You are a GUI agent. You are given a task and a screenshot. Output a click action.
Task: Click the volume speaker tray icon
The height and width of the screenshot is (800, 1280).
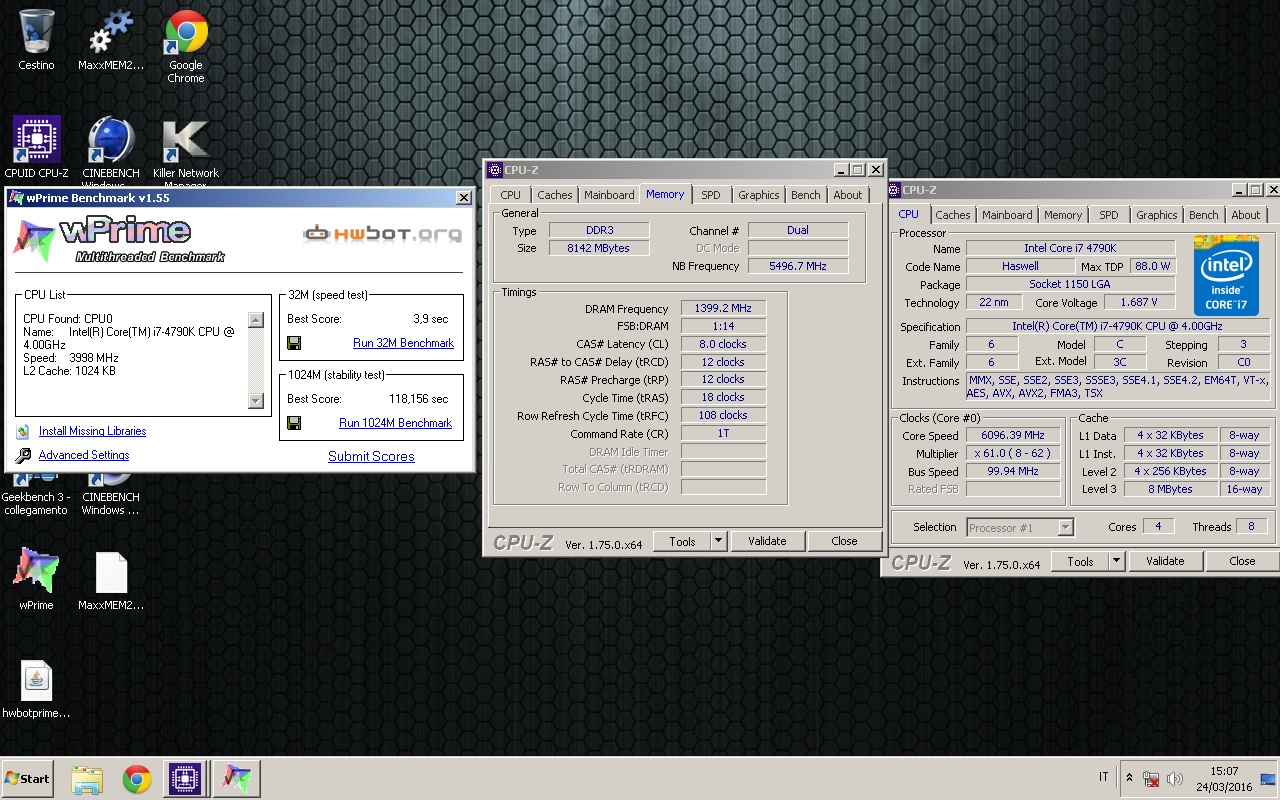[1175, 779]
